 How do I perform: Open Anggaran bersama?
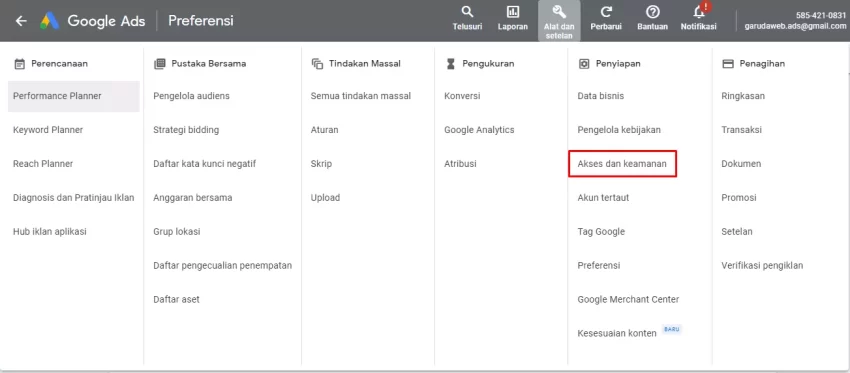pyautogui.click(x=192, y=198)
